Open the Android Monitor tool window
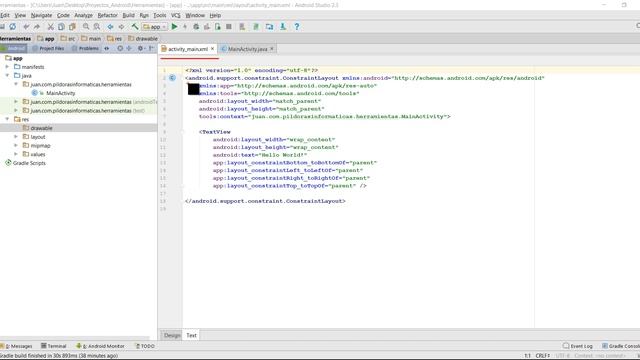 [x=100, y=346]
